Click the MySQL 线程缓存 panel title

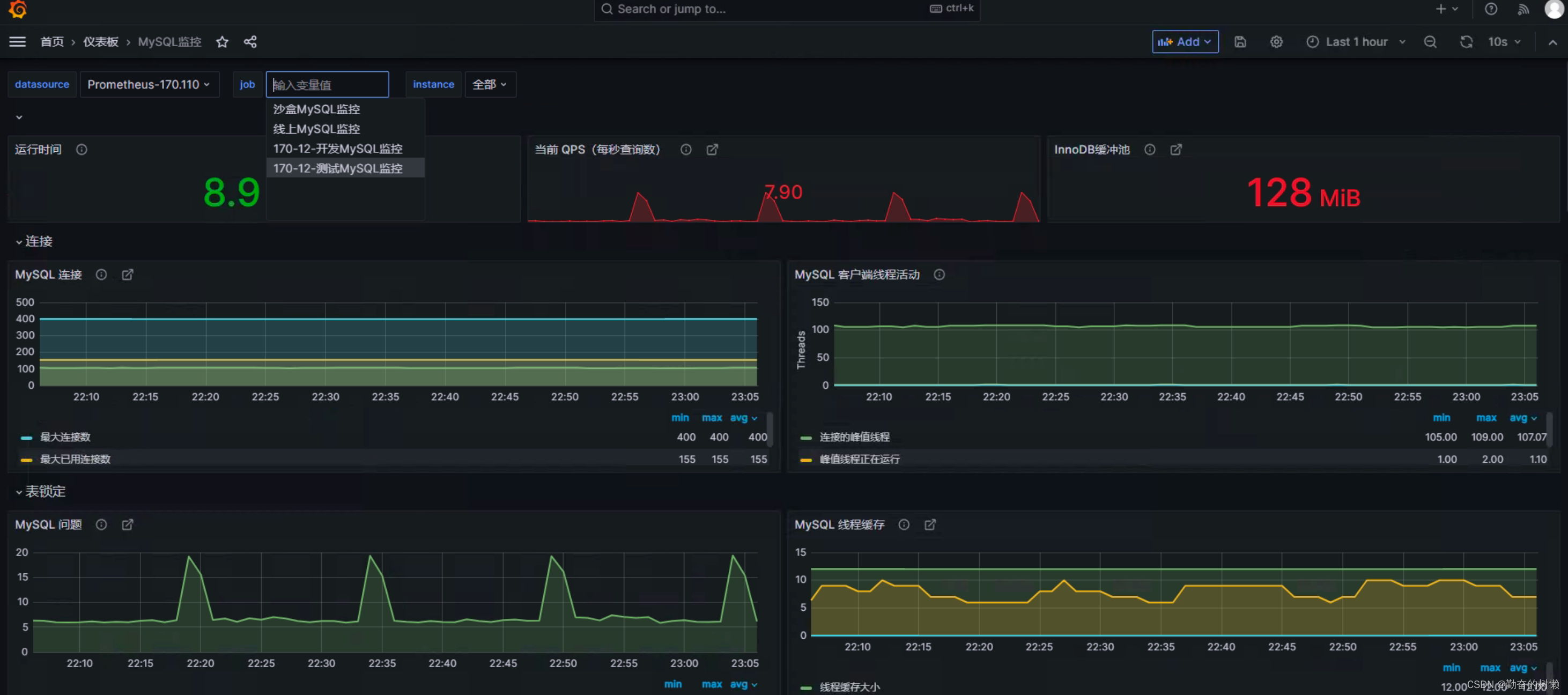click(x=839, y=524)
